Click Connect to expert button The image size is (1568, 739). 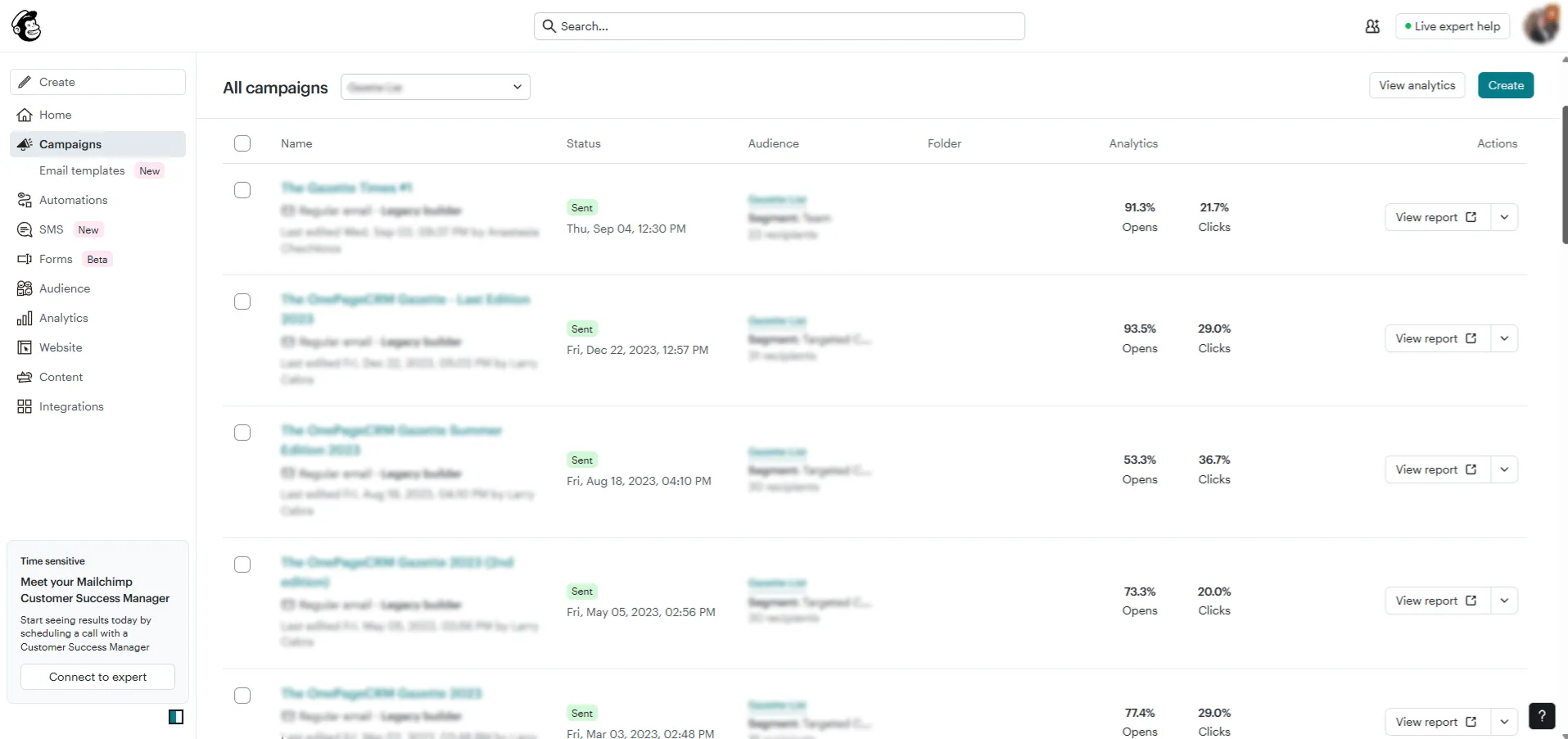[x=97, y=677]
